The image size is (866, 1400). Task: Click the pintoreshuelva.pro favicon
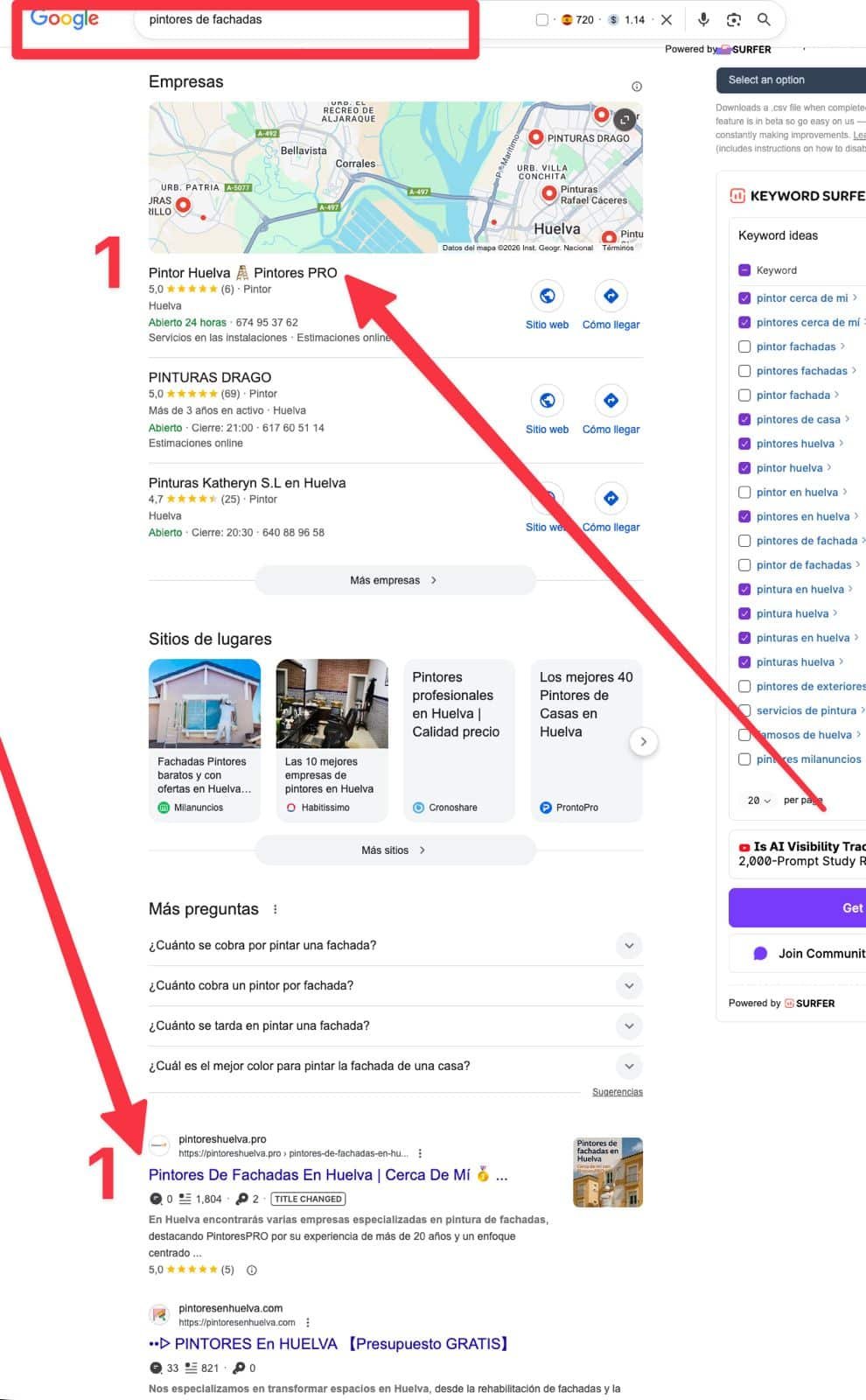[159, 1145]
